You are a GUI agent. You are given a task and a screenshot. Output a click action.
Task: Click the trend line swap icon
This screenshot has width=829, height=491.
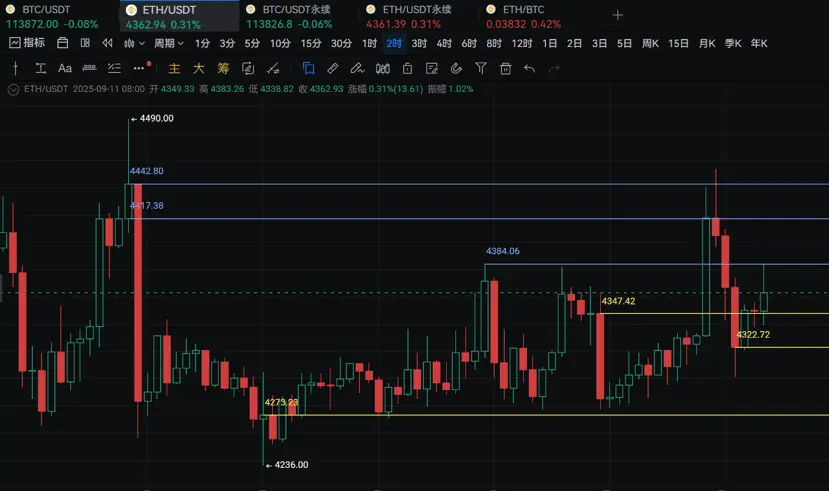pos(273,68)
